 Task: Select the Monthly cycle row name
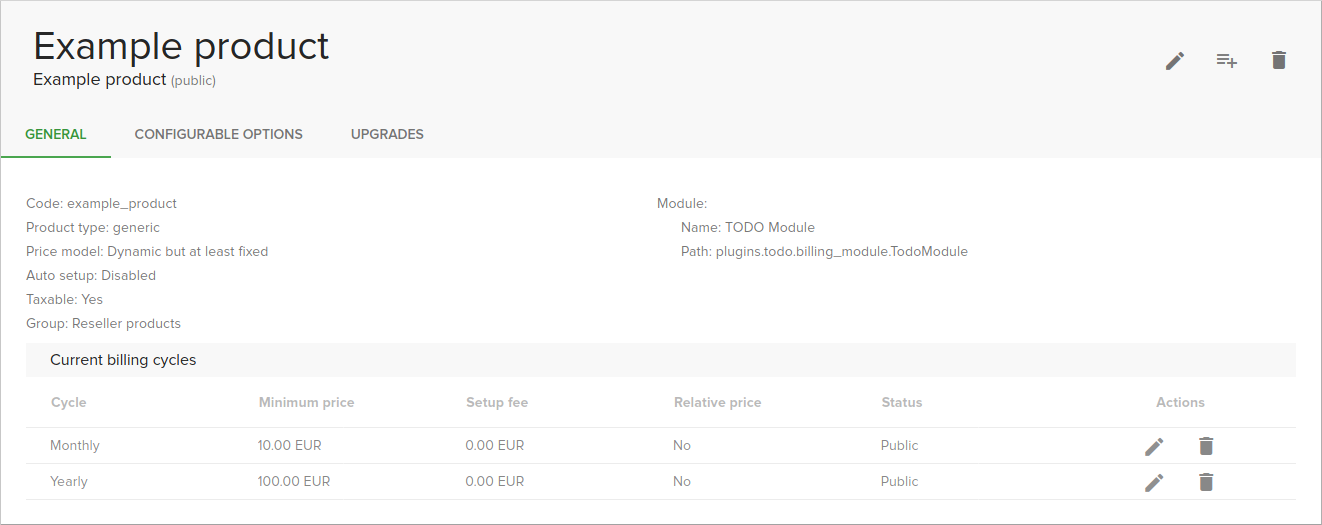[x=75, y=445]
